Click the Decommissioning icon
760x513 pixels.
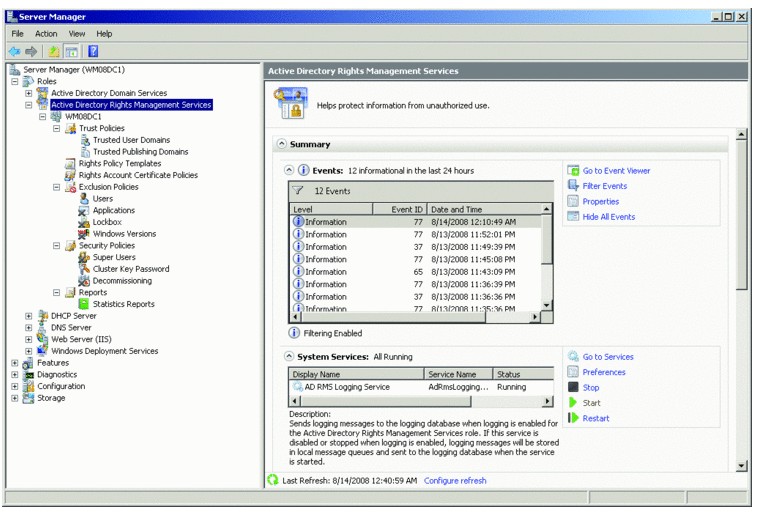pos(84,281)
